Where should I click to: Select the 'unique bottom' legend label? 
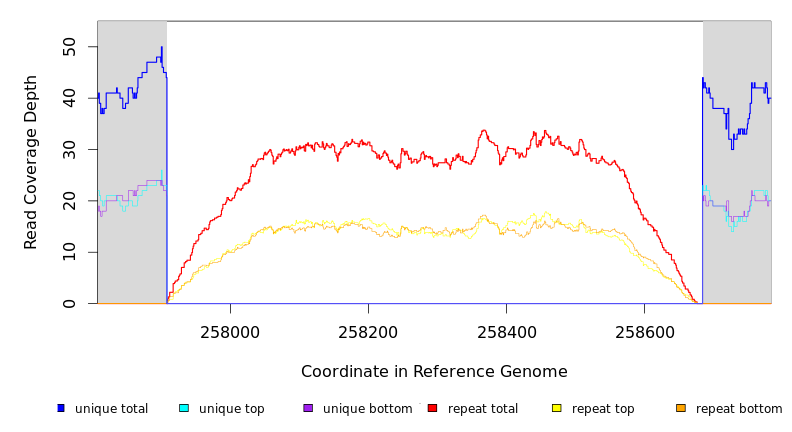point(367,409)
